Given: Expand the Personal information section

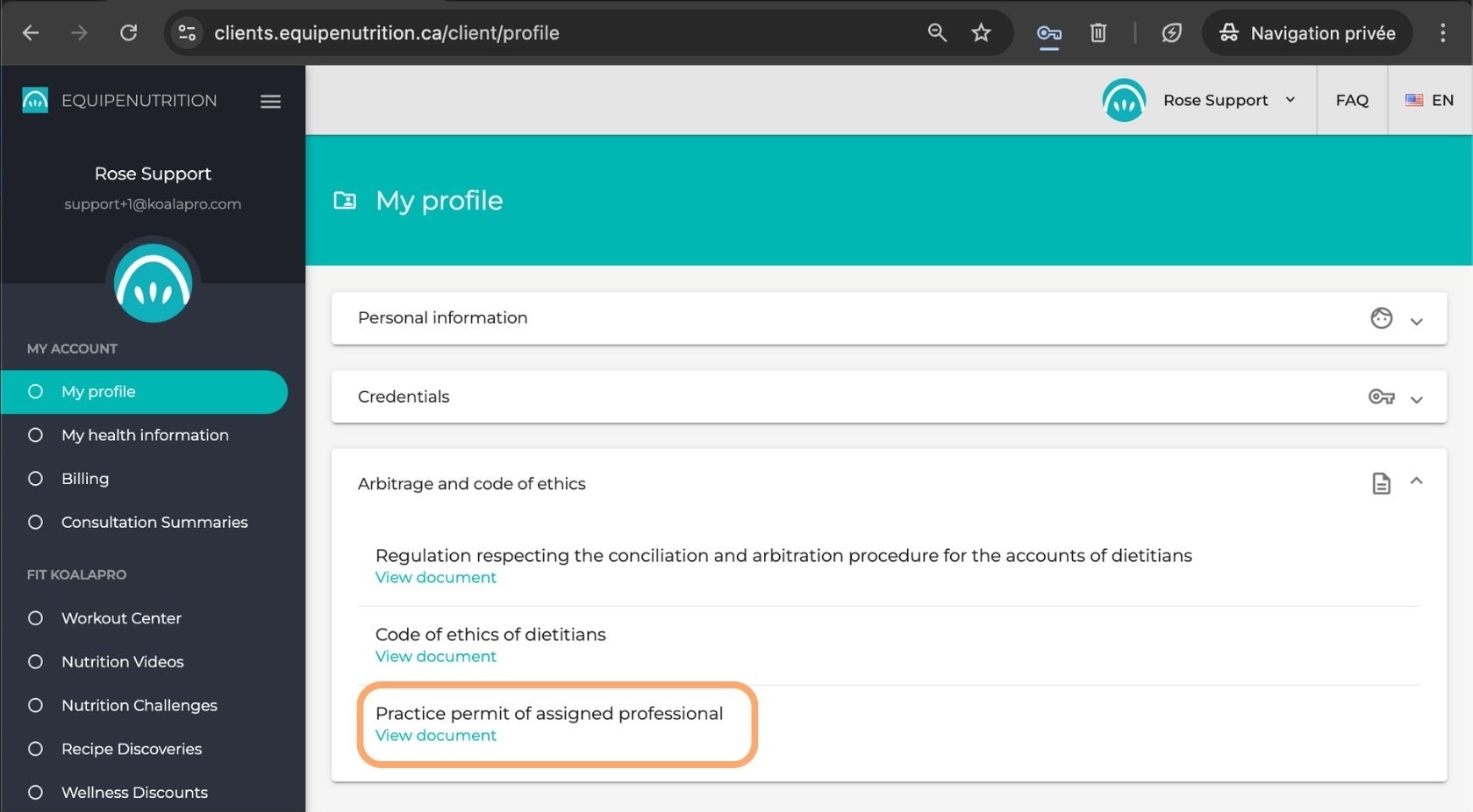Looking at the screenshot, I should (x=1416, y=322).
